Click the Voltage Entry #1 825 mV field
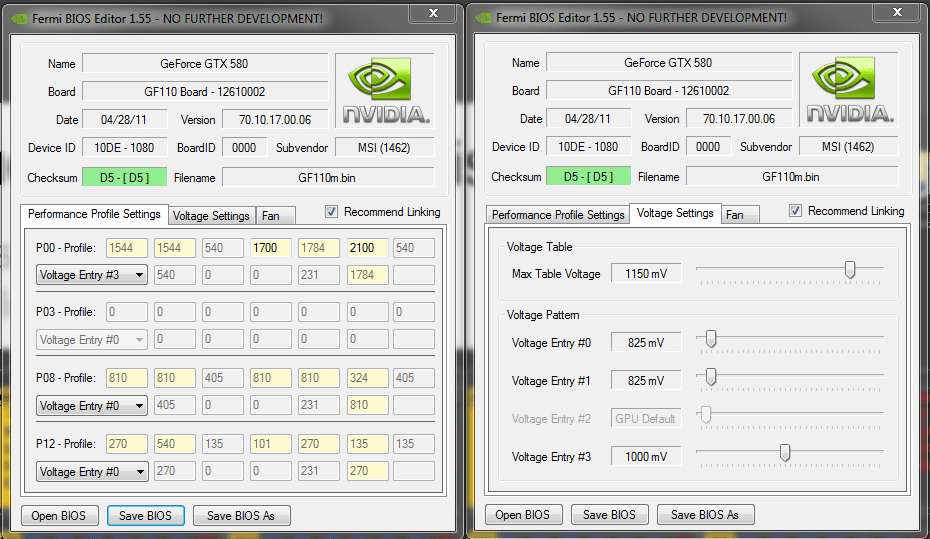 (x=646, y=381)
